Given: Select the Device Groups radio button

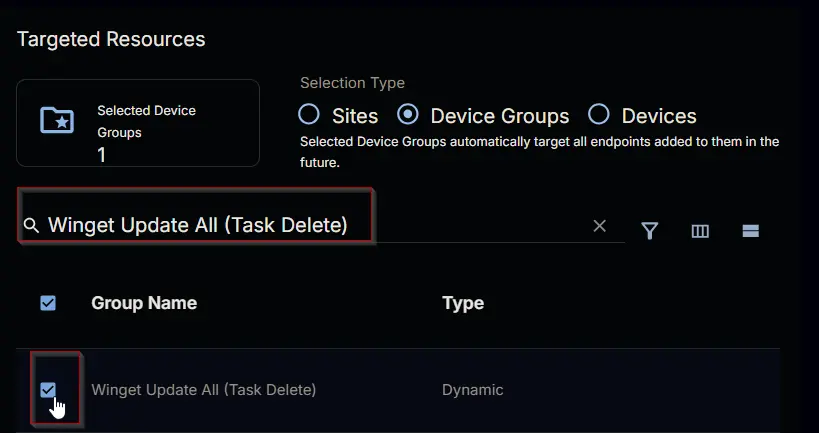Looking at the screenshot, I should click(x=407, y=114).
